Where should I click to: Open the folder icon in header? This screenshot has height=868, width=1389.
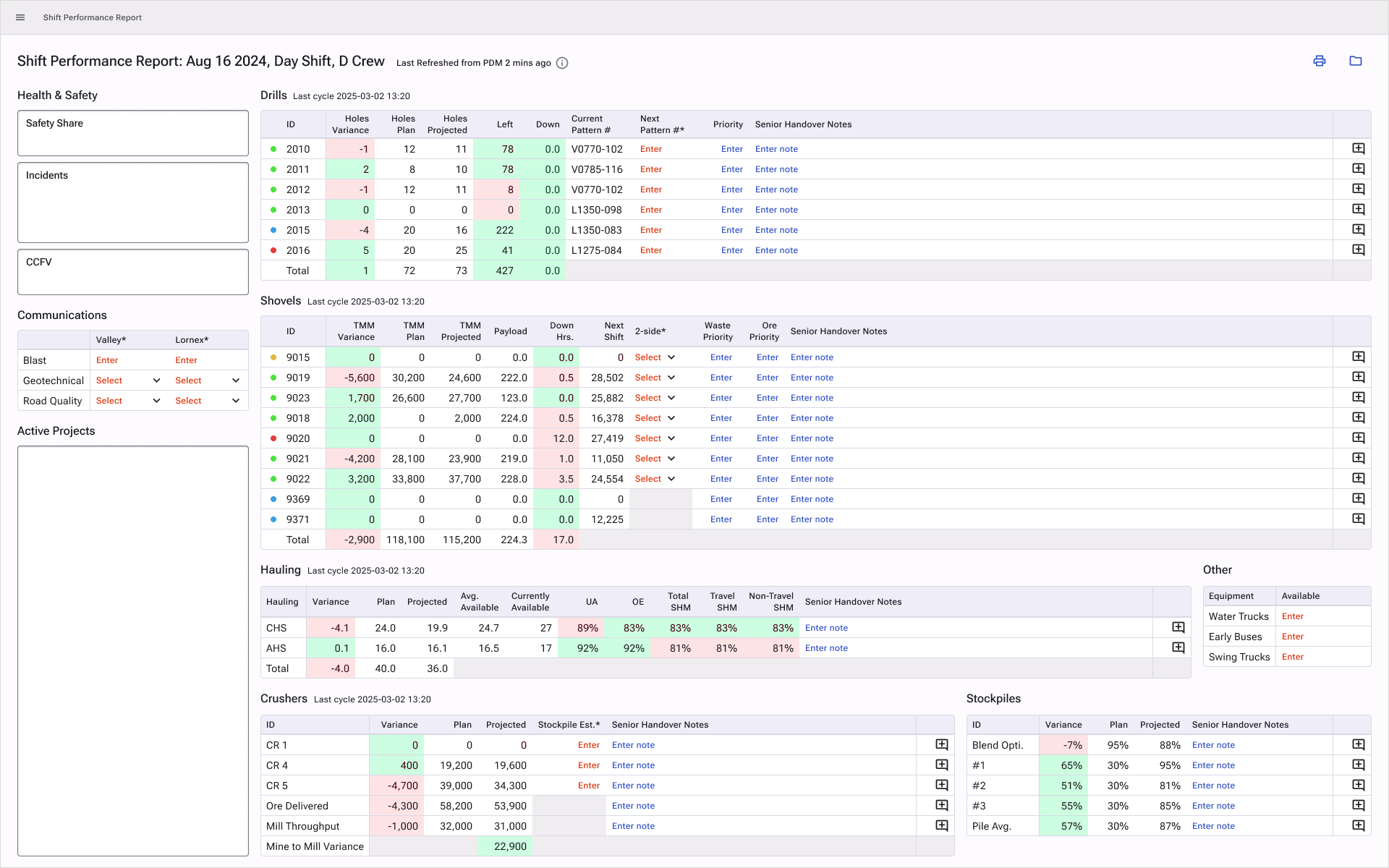tap(1356, 61)
